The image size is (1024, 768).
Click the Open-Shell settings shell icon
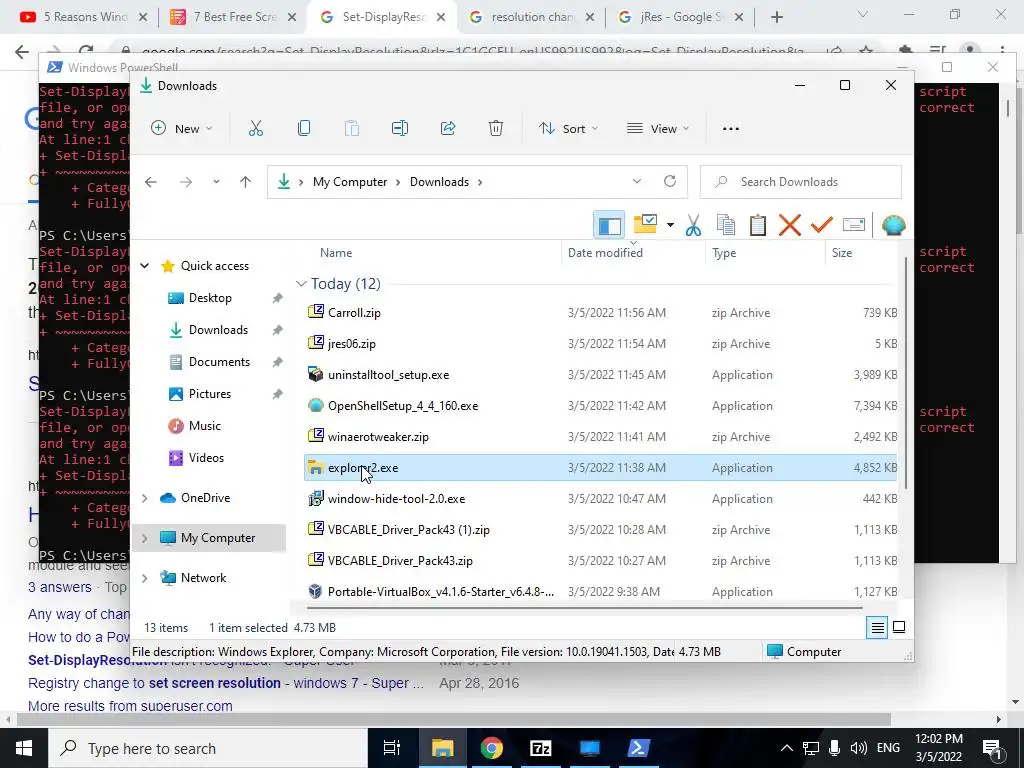(x=893, y=225)
